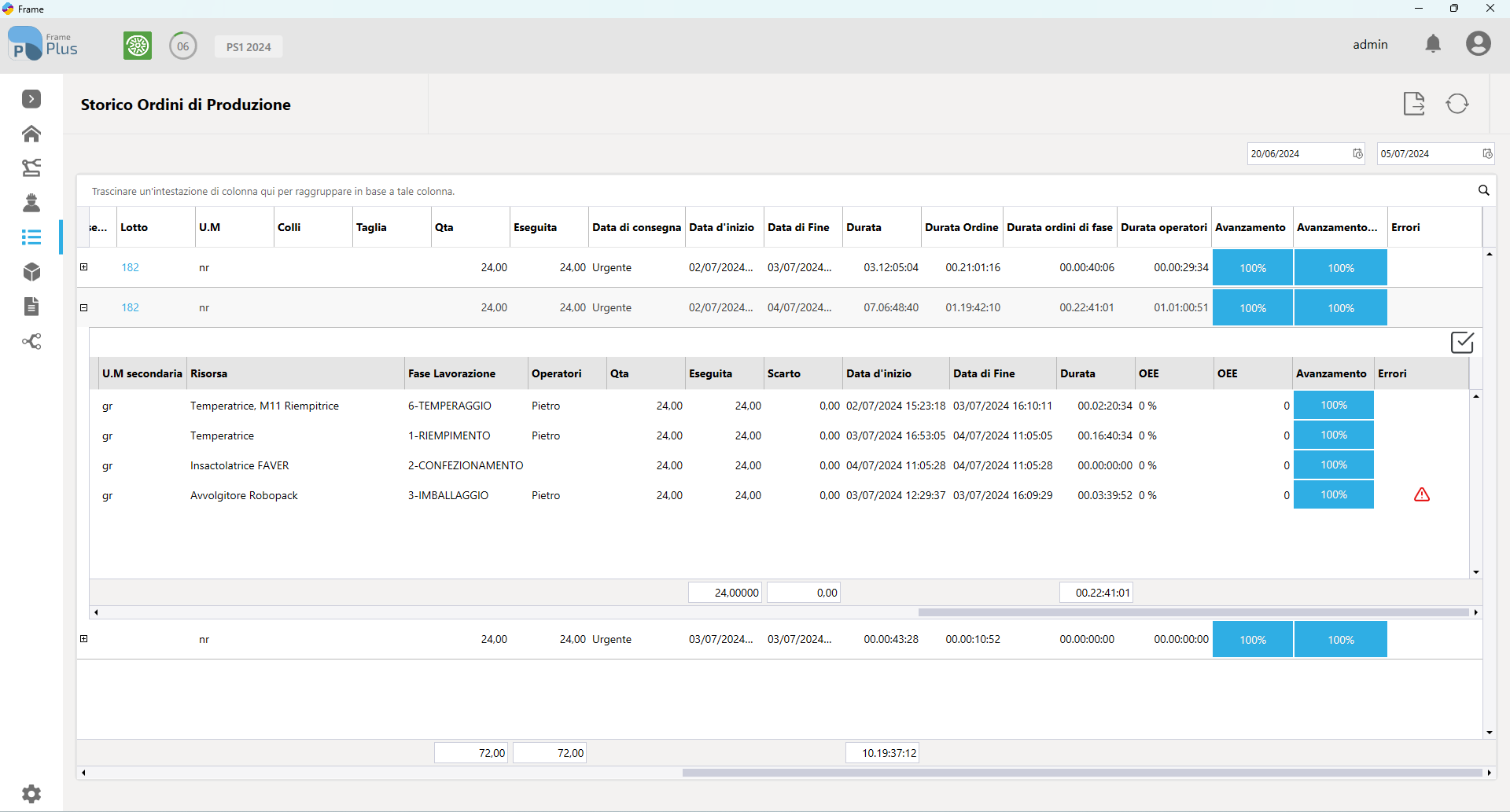Open calendar picker for end date 05/07/2024
This screenshot has height=812, width=1510.
1487,153
